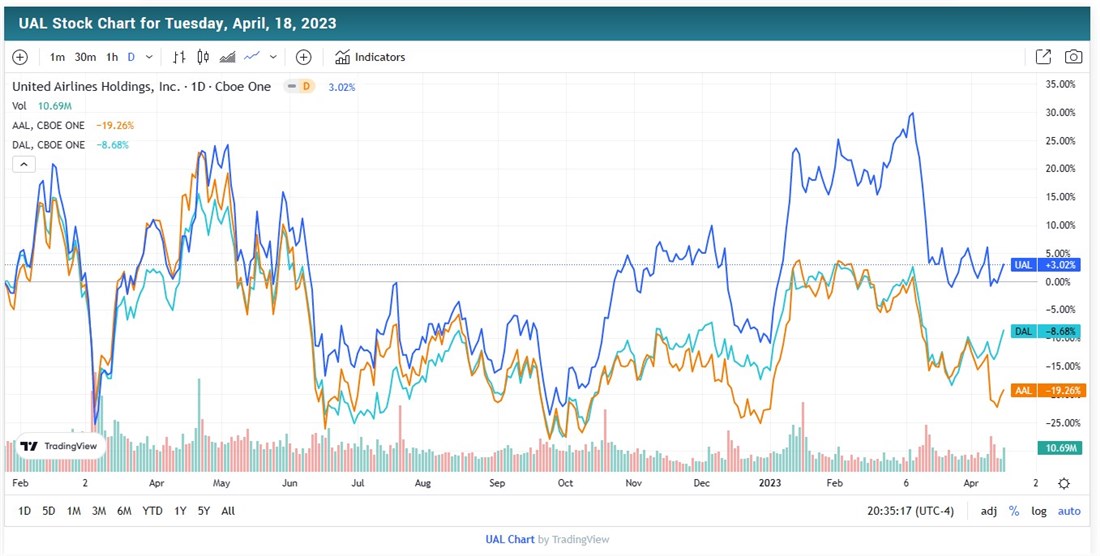
Task: Select the Area chart style icon
Action: pos(227,57)
